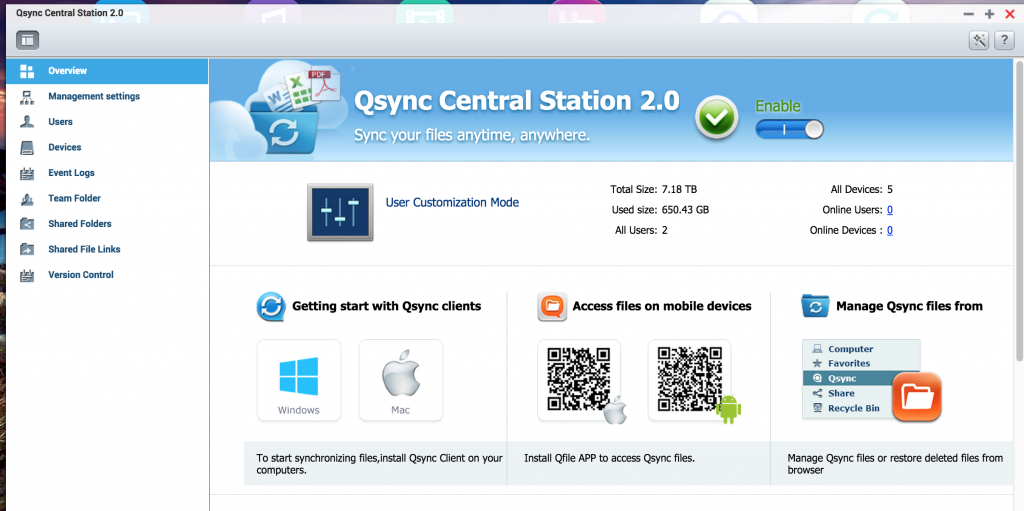Click the wizard wand icon in toolbar
Screen dimensions: 1024x511
(979, 40)
